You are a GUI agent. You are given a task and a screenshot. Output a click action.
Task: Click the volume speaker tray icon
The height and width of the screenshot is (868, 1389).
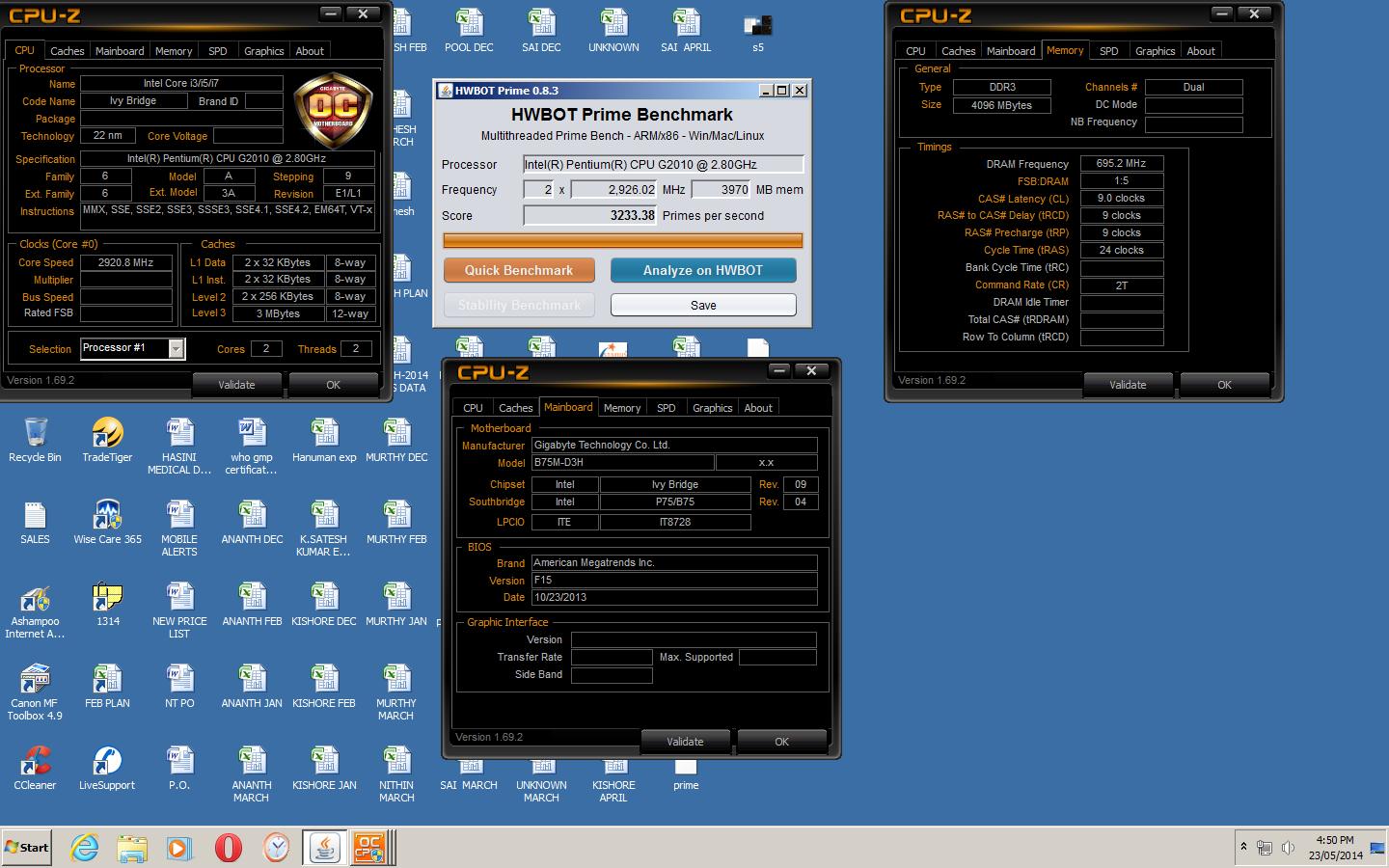click(x=1288, y=848)
